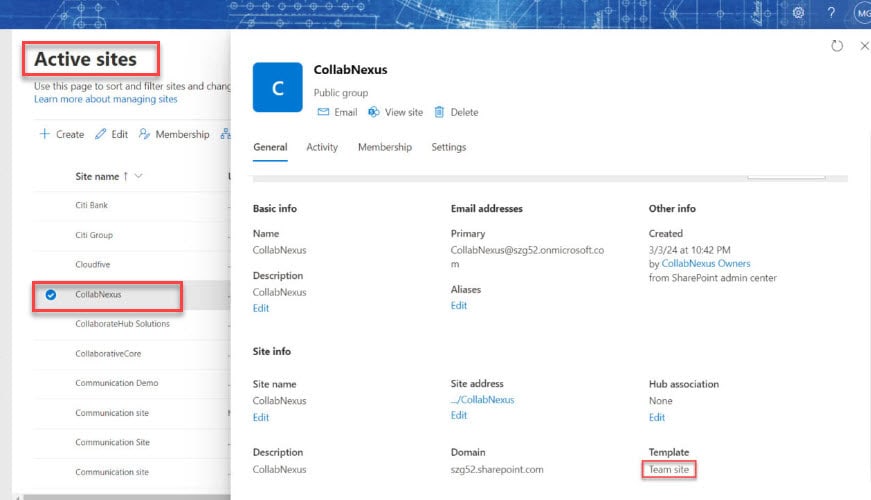Image resolution: width=871 pixels, height=500 pixels.
Task: Click the Membership people icon in toolbar
Action: tap(144, 134)
